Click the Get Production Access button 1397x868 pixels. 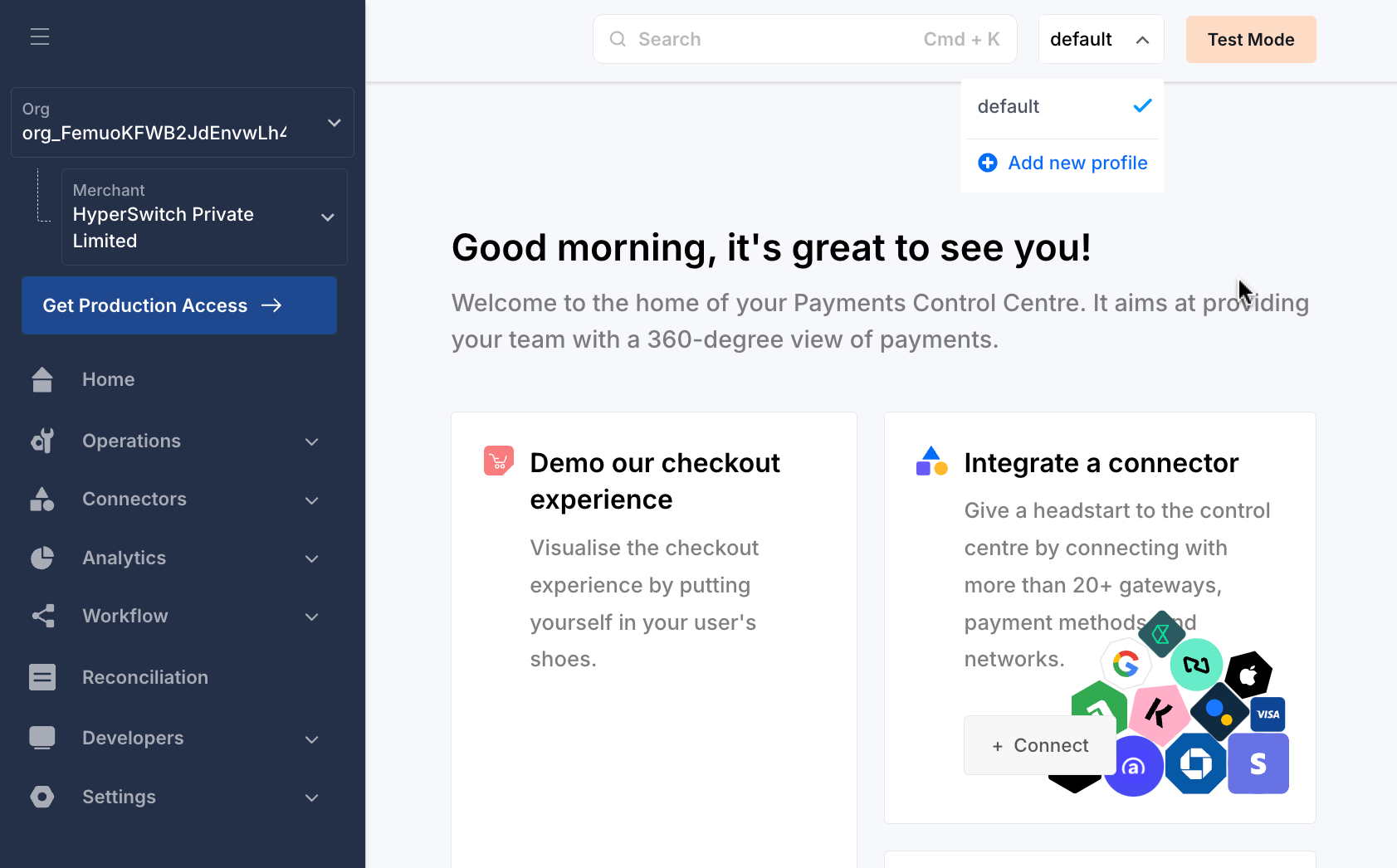pos(179,305)
